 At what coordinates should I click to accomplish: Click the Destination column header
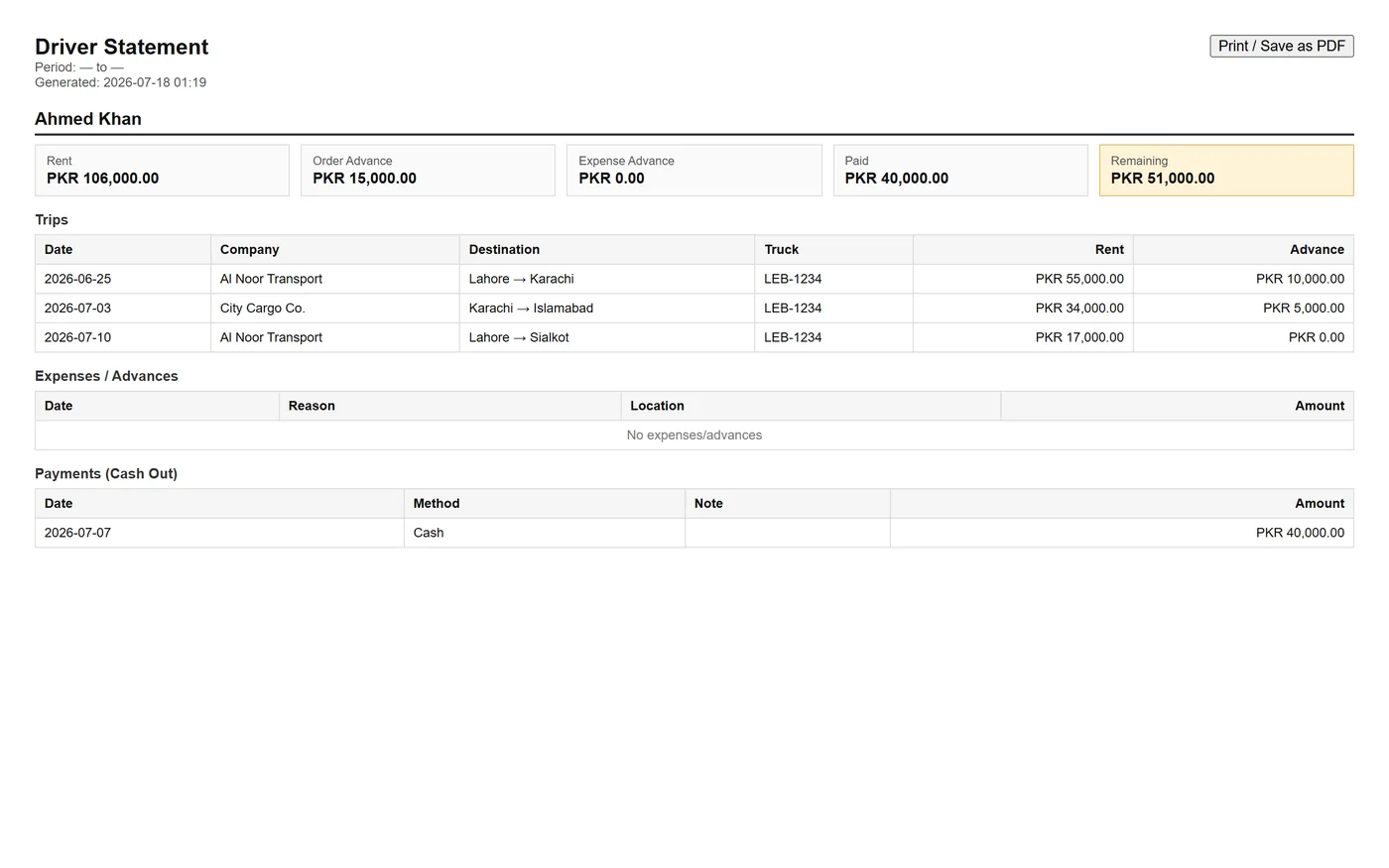pyautogui.click(x=607, y=250)
